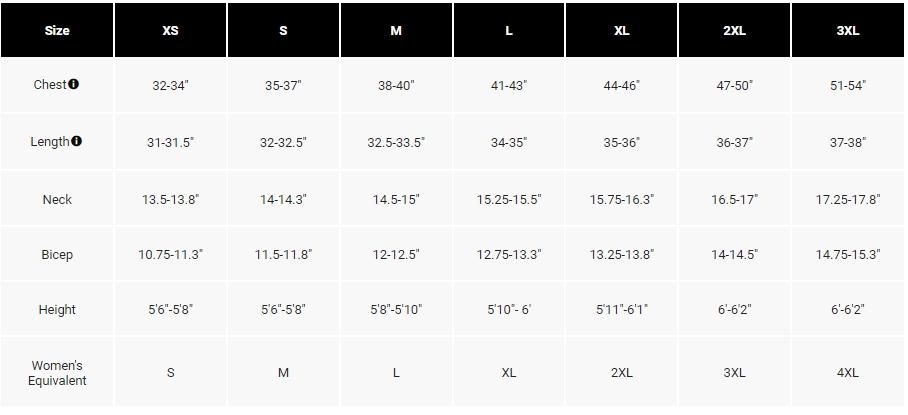Click the 32-32.5" length cell
Viewport: 908px width, 415px height.
coord(283,142)
